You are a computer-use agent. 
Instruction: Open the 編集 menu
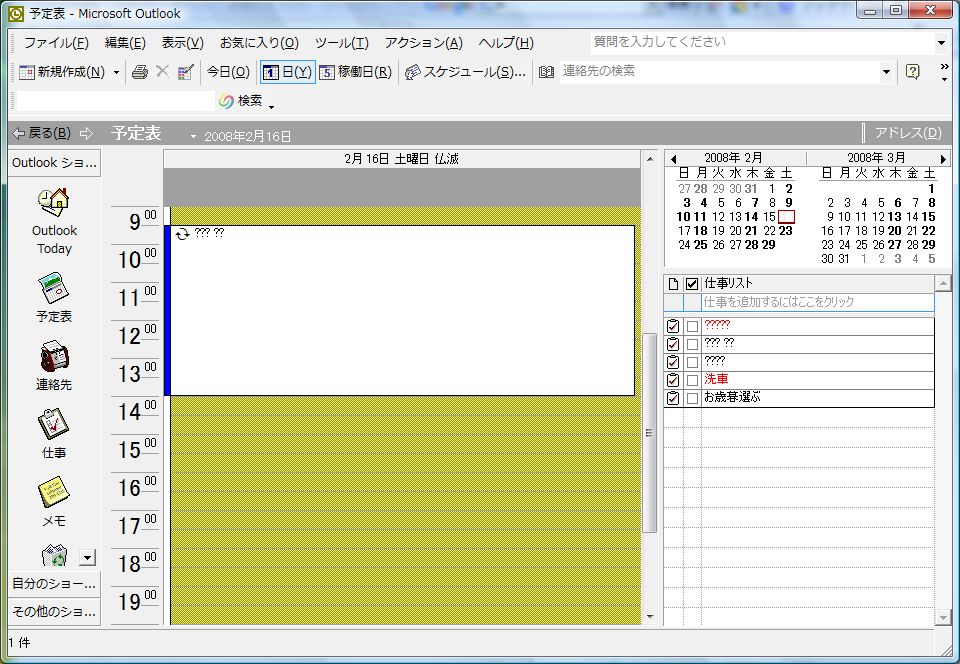point(125,43)
